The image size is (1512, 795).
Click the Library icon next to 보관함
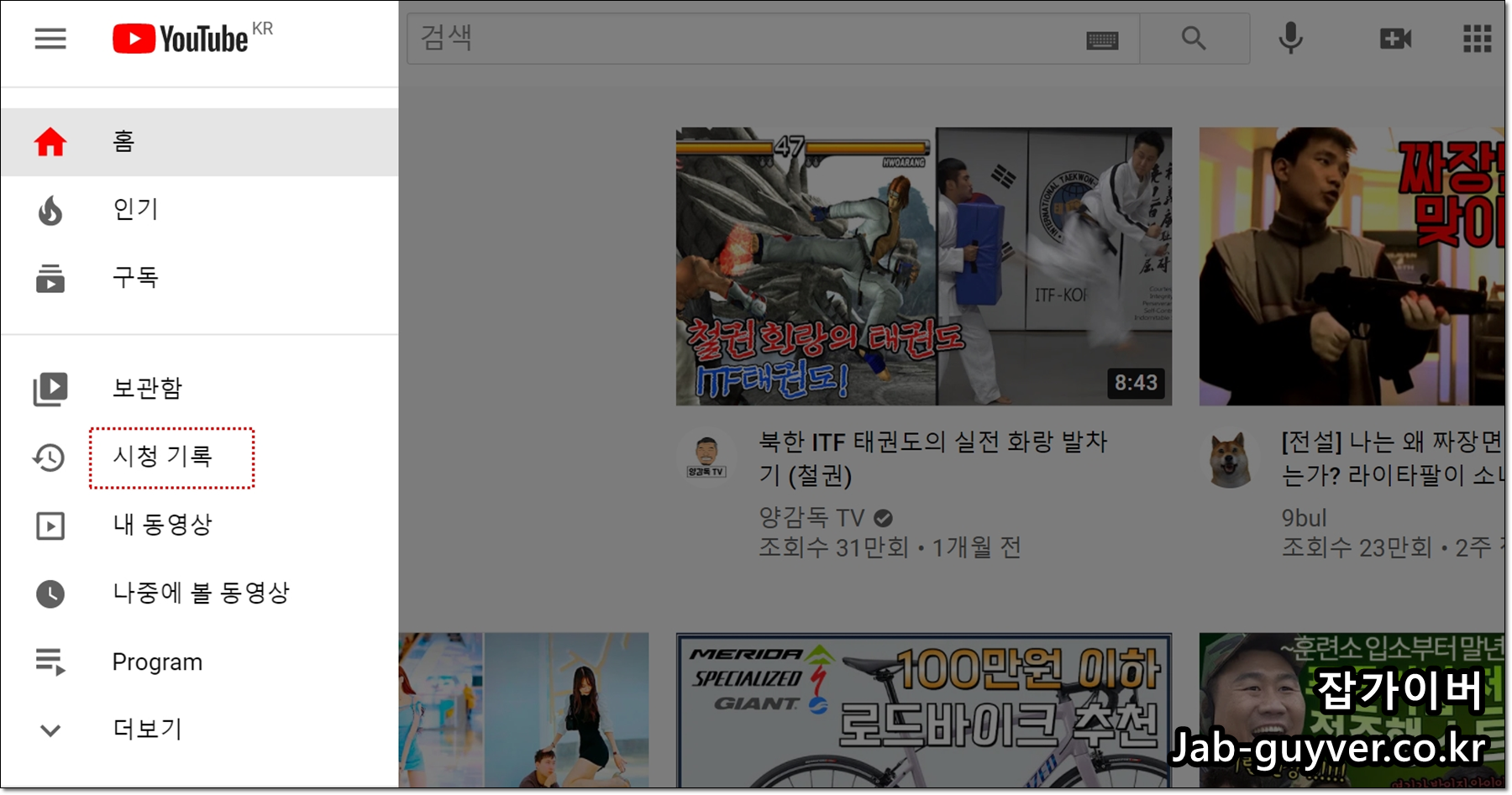(50, 389)
